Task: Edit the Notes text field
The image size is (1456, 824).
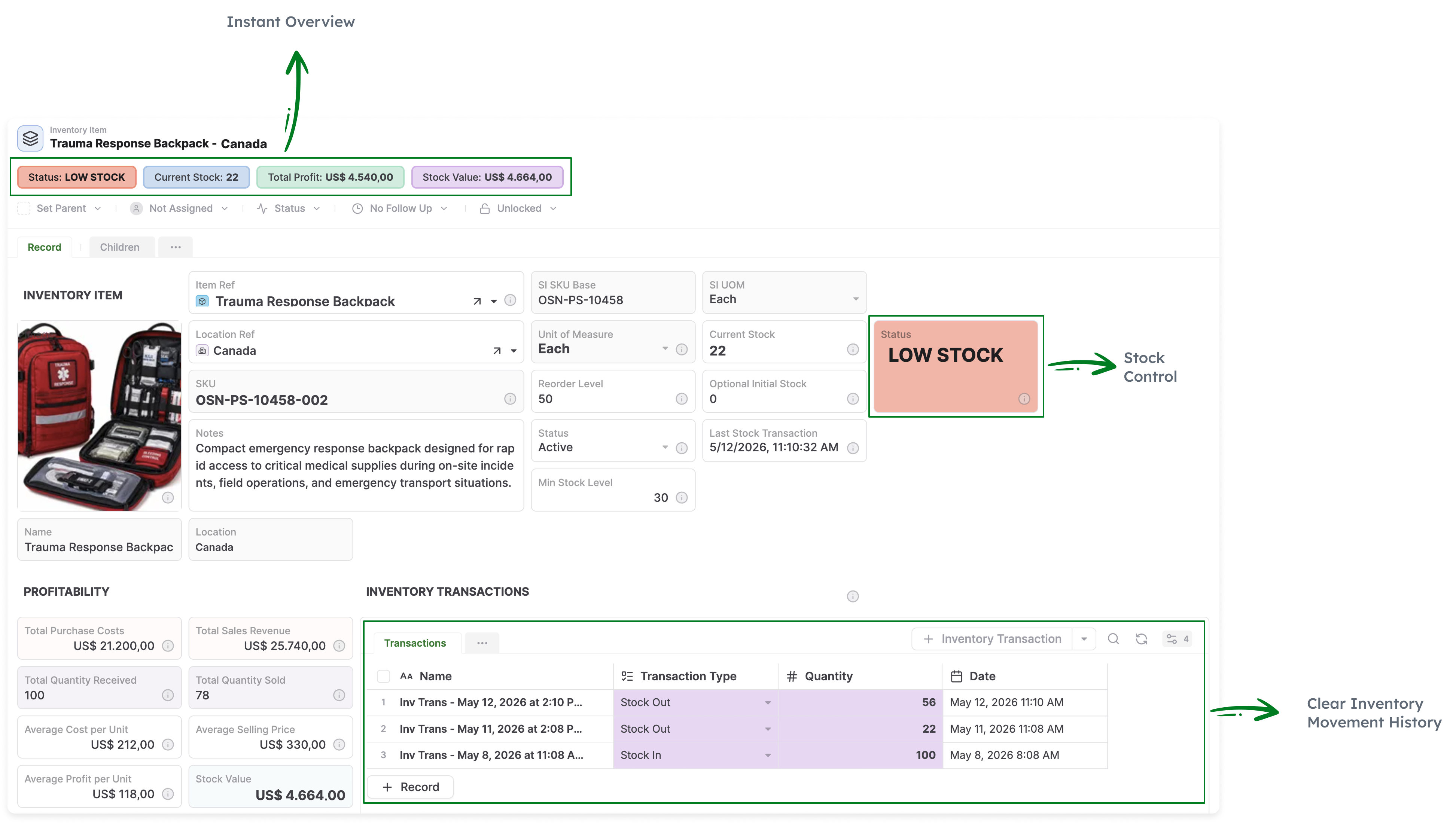Action: coord(356,465)
